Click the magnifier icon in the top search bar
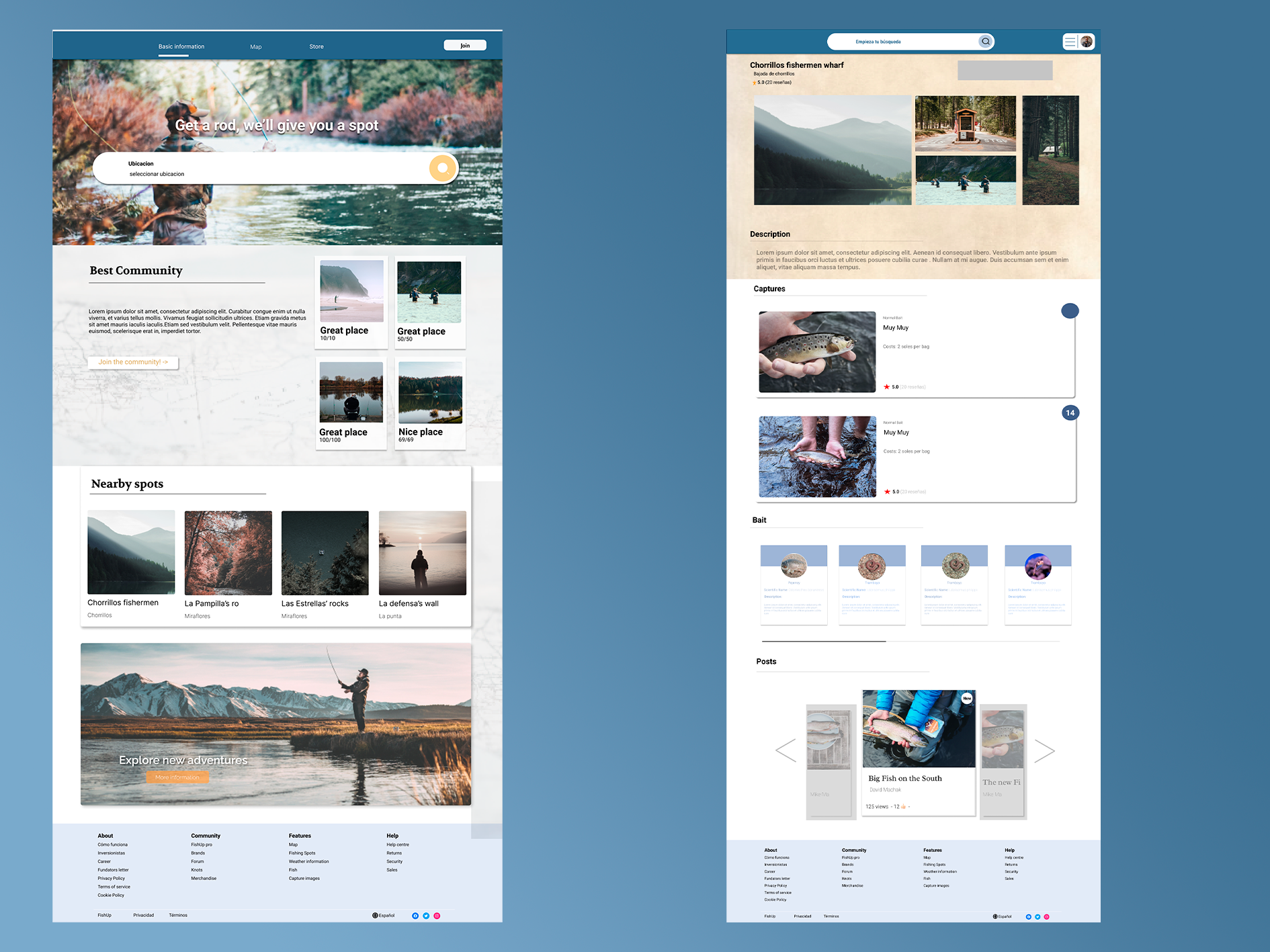The height and width of the screenshot is (952, 1270). point(985,42)
